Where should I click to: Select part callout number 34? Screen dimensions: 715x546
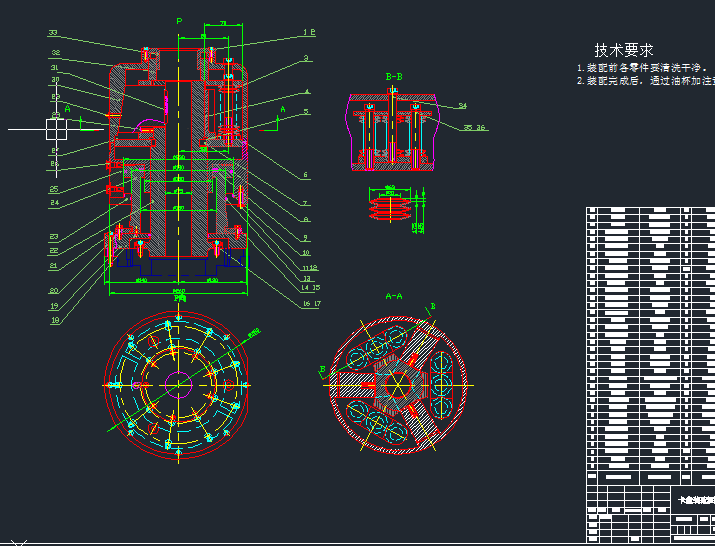coord(463,106)
